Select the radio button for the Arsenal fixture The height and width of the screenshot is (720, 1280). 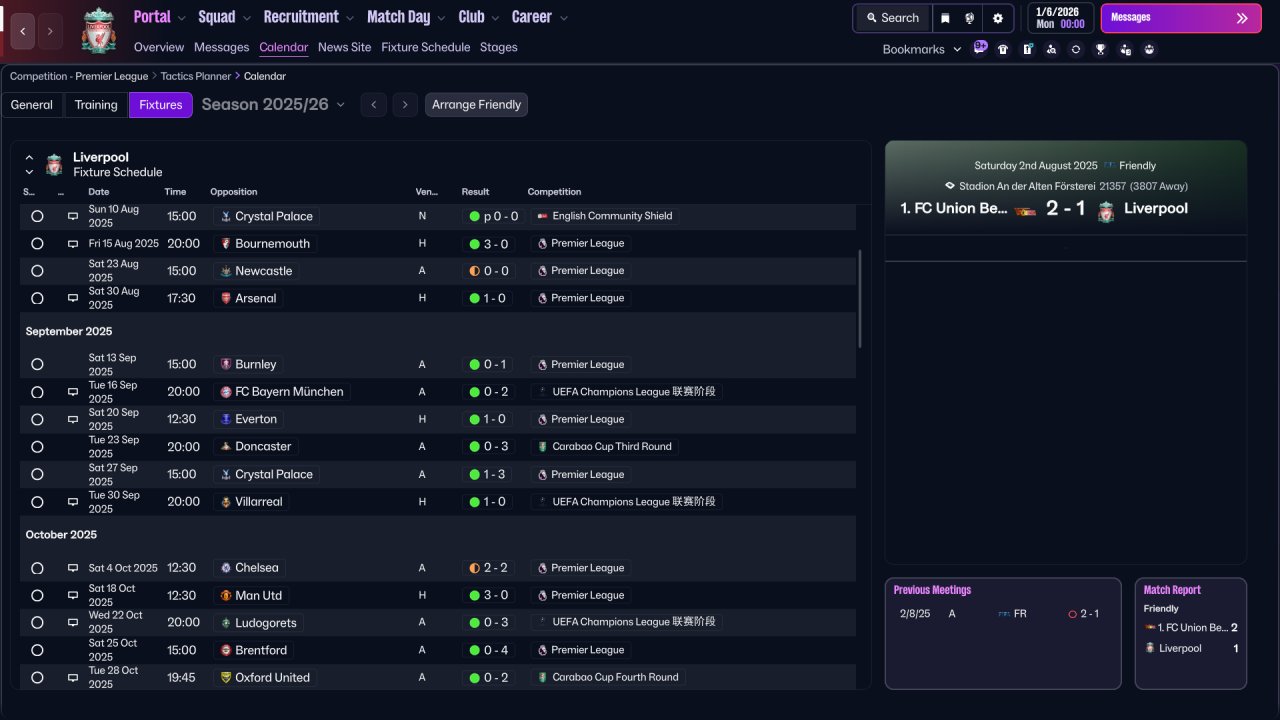(x=37, y=298)
